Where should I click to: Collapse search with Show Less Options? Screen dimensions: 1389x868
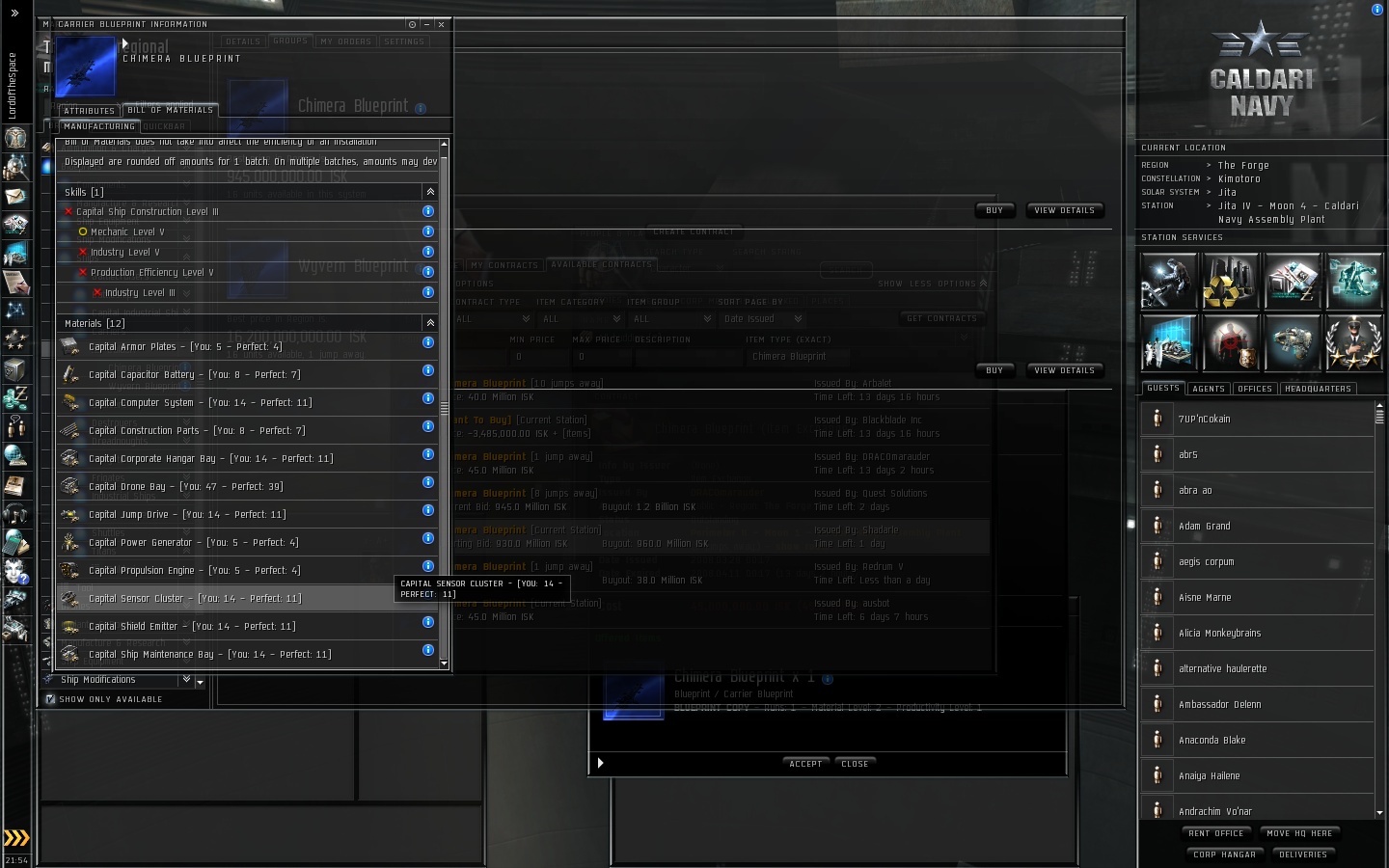click(x=932, y=284)
